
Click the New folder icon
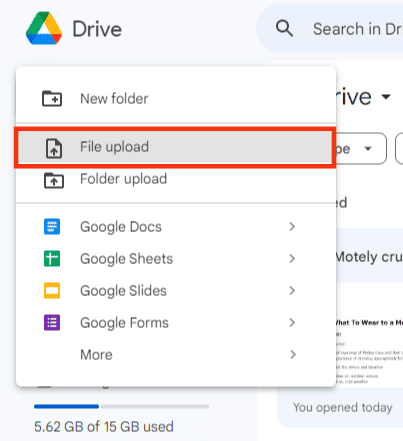click(x=52, y=99)
